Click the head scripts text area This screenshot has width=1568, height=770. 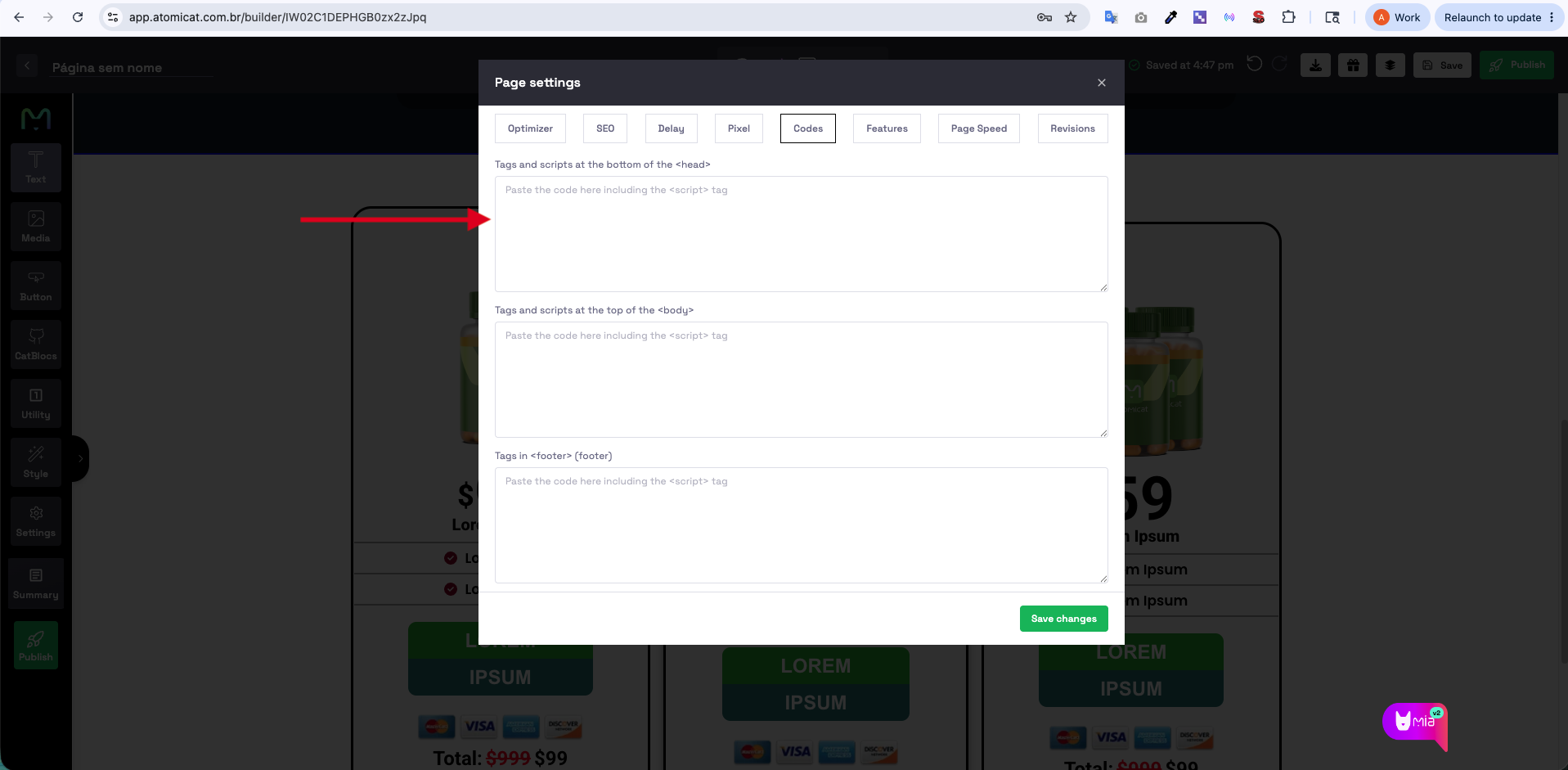802,234
